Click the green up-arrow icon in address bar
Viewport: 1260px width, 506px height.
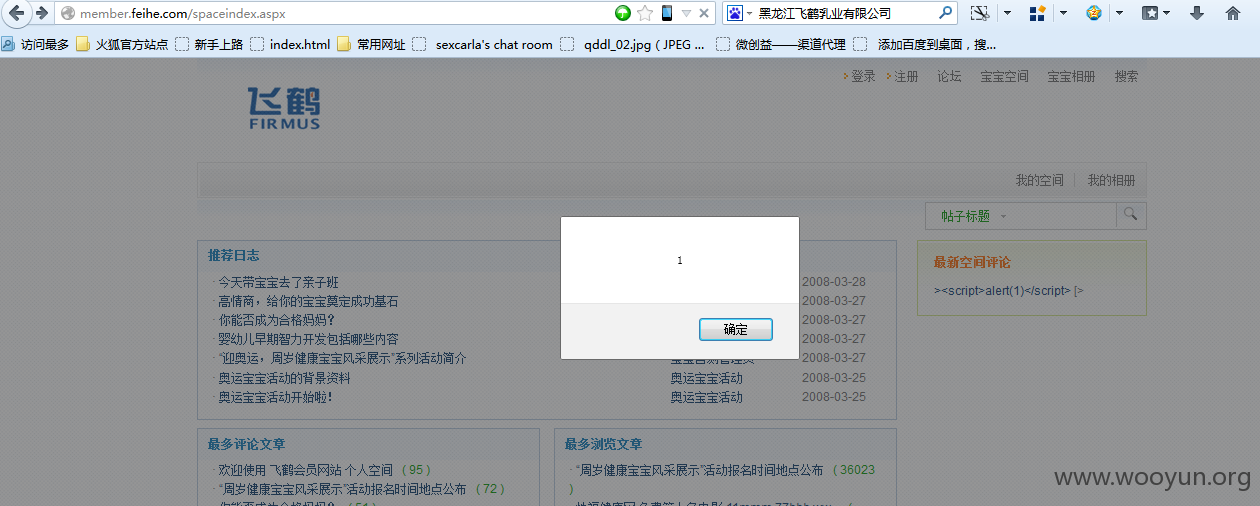point(623,13)
